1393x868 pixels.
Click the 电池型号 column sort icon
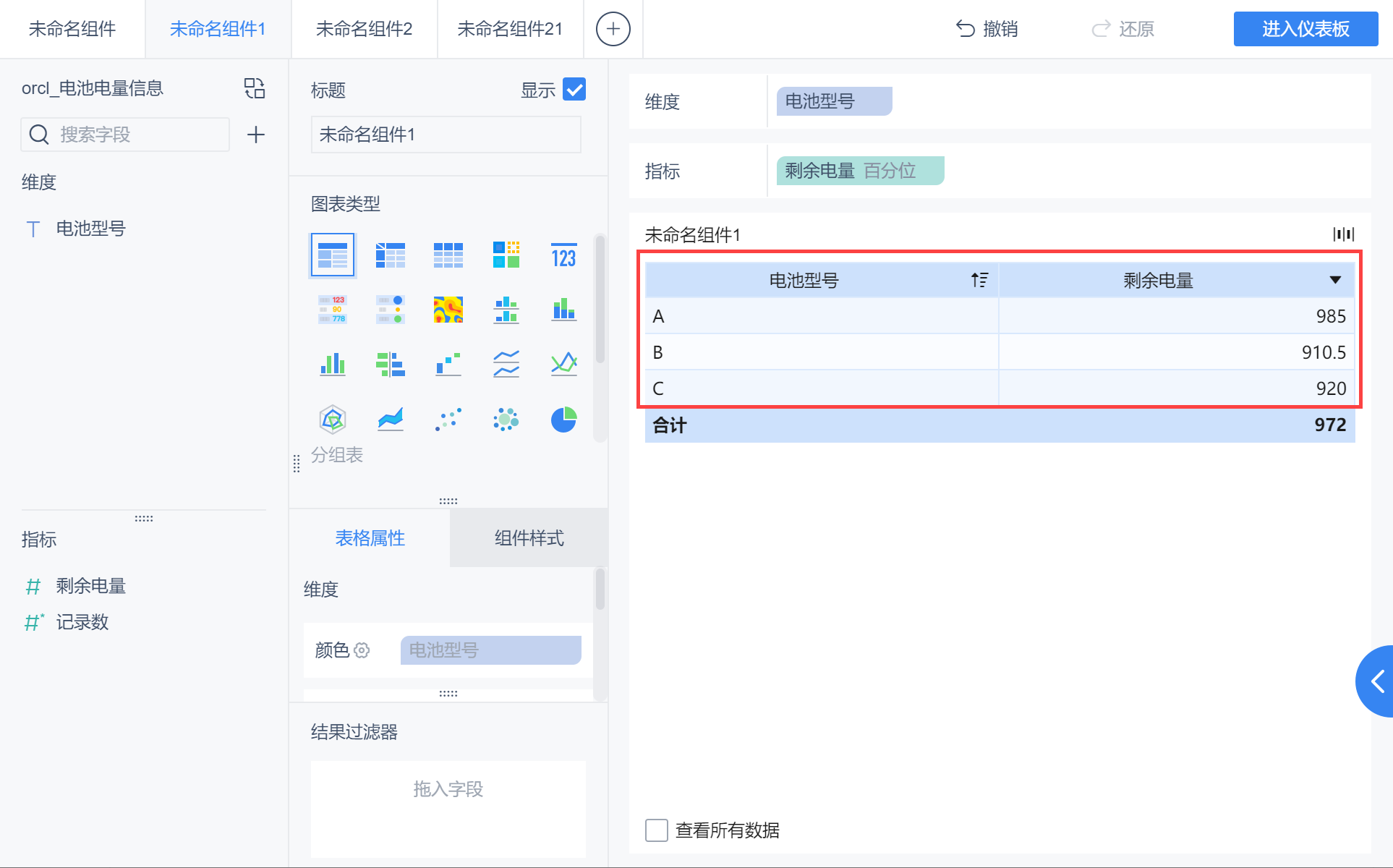(x=979, y=280)
